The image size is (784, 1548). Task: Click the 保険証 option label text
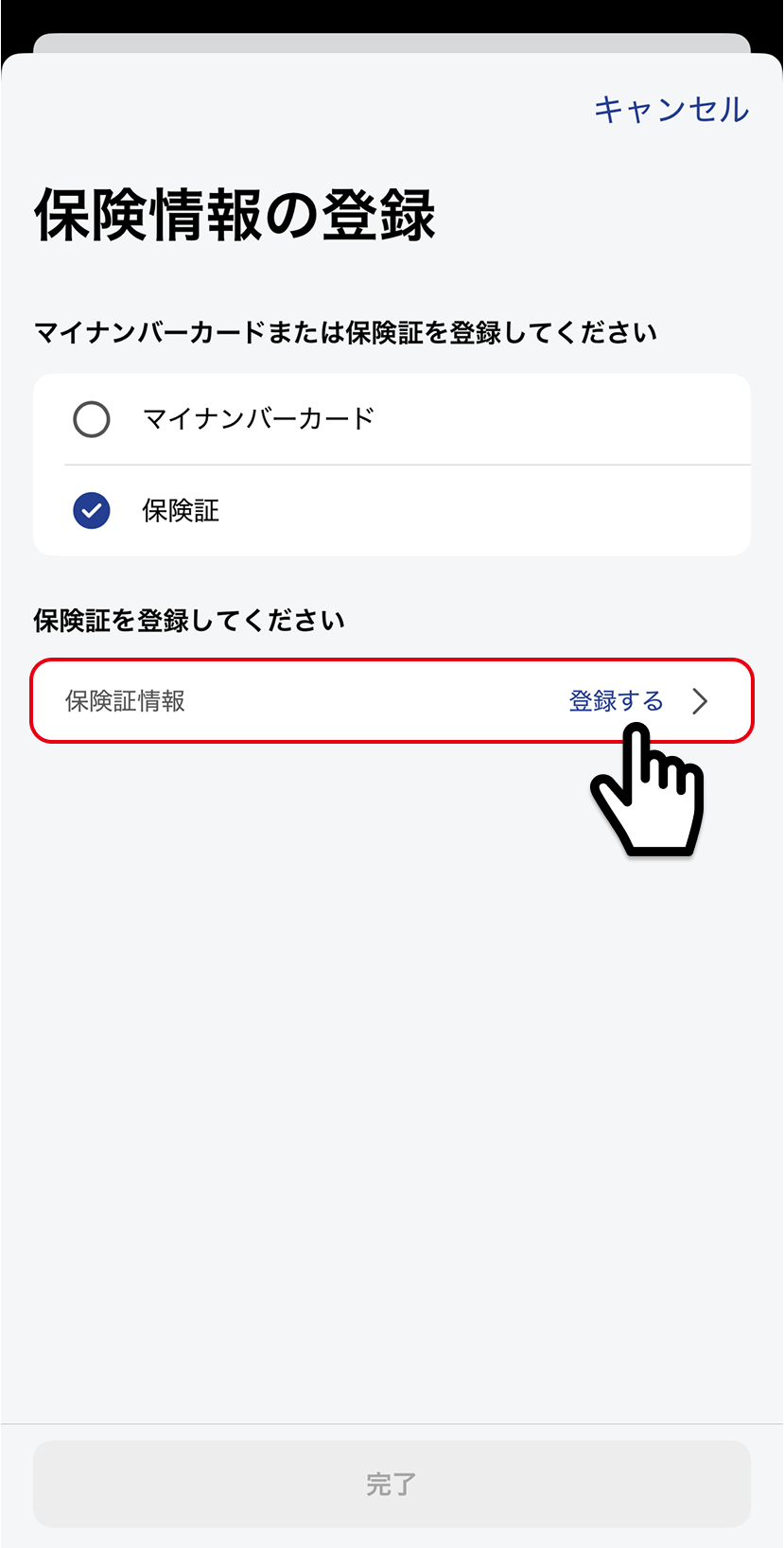coord(181,511)
